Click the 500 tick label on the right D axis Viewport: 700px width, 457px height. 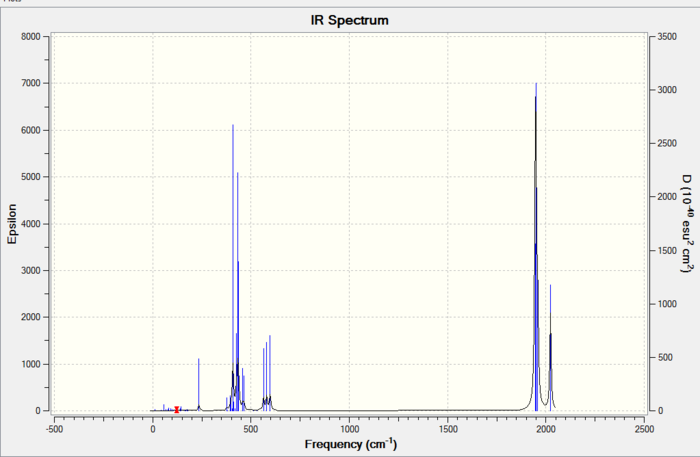pyautogui.click(x=665, y=357)
